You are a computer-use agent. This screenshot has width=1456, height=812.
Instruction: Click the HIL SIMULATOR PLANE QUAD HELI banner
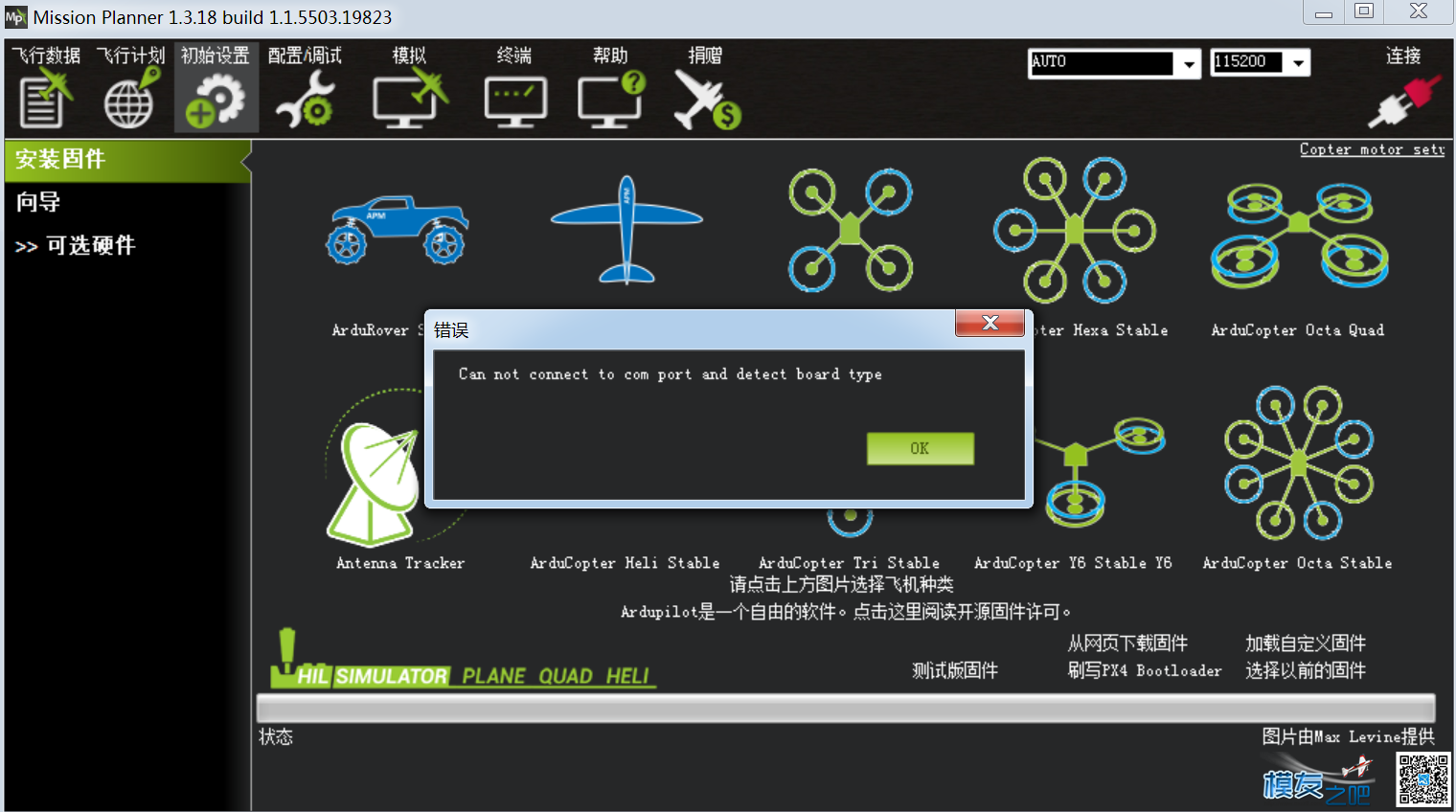pos(463,660)
